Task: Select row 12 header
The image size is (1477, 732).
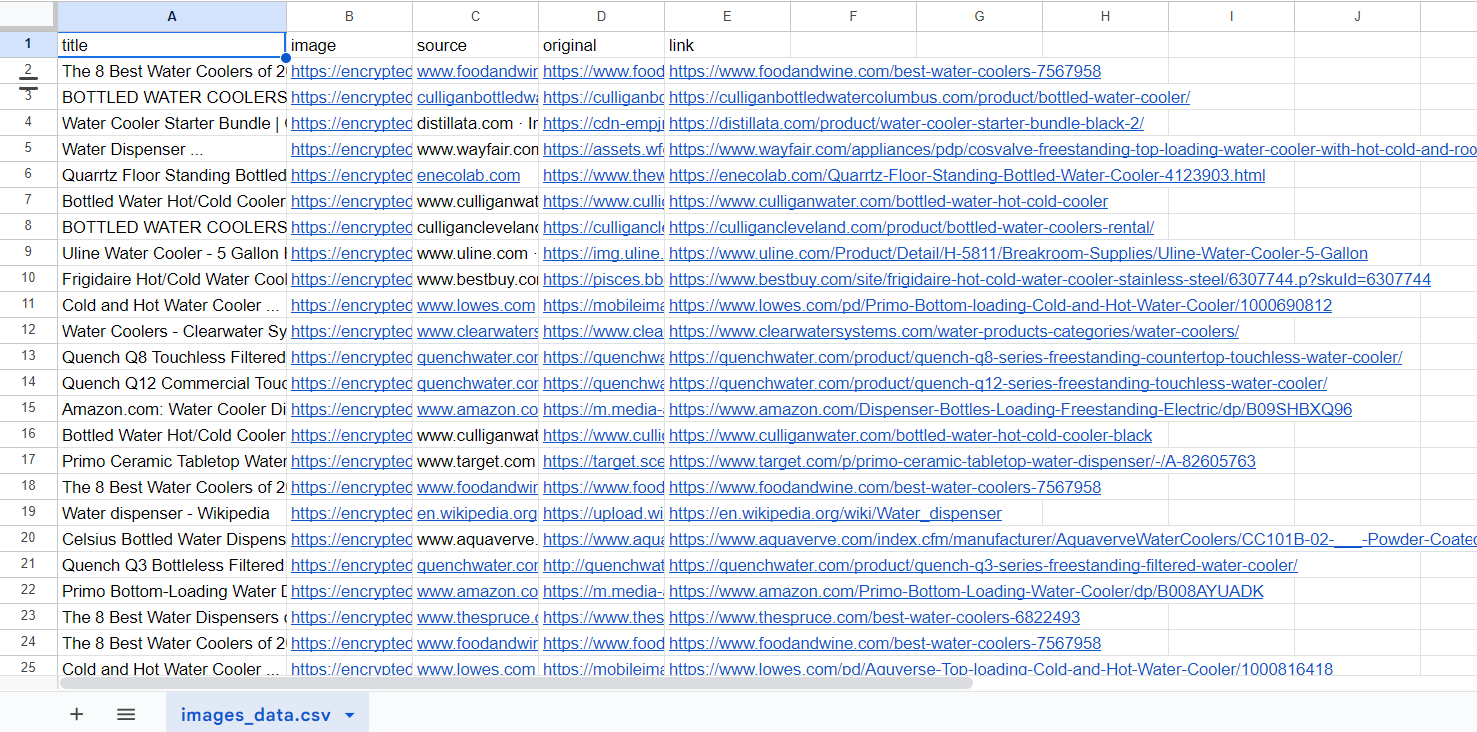Action: (x=28, y=331)
